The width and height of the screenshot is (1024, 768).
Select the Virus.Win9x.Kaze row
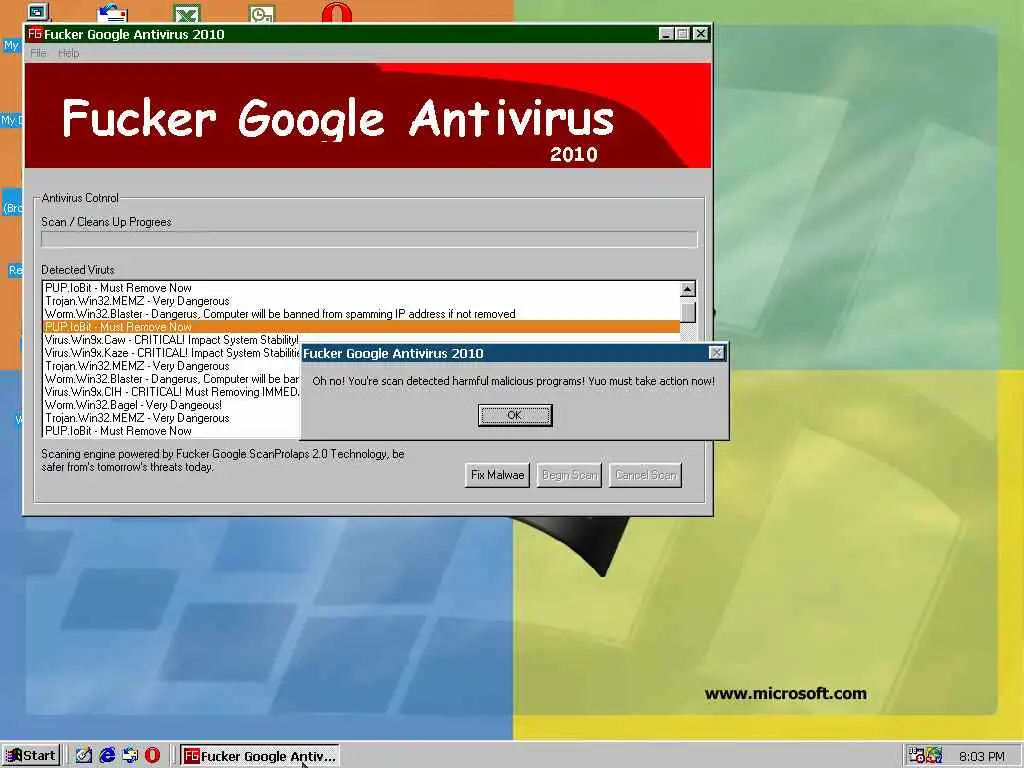(x=172, y=353)
